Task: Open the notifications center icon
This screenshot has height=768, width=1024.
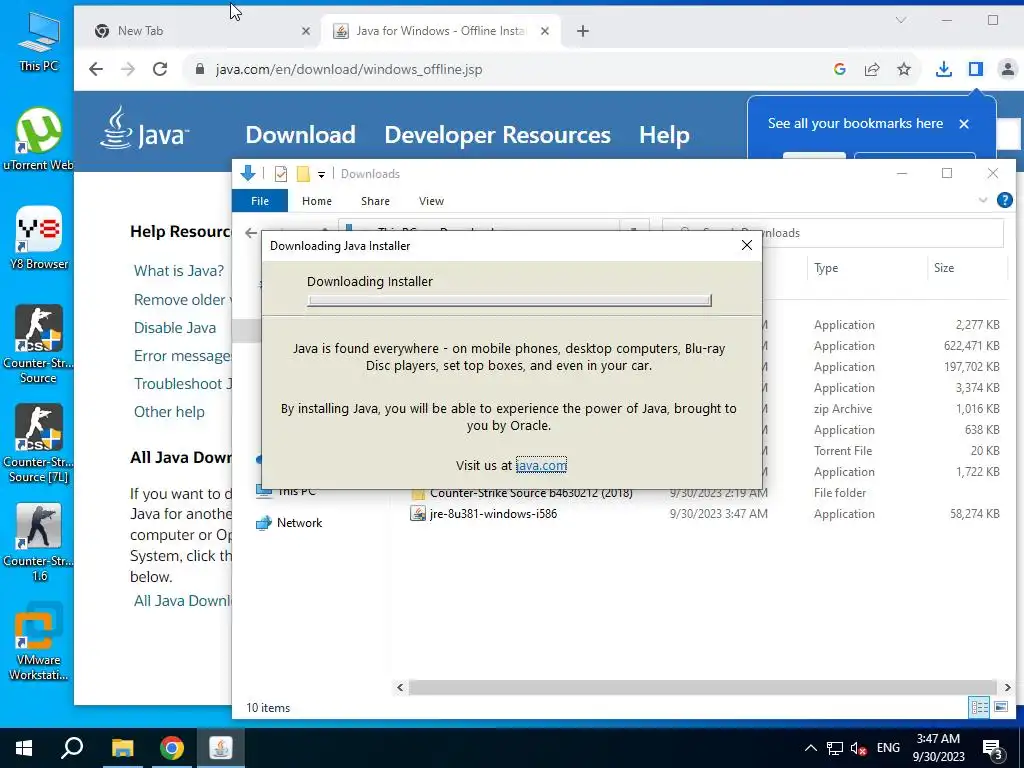Action: [x=993, y=749]
